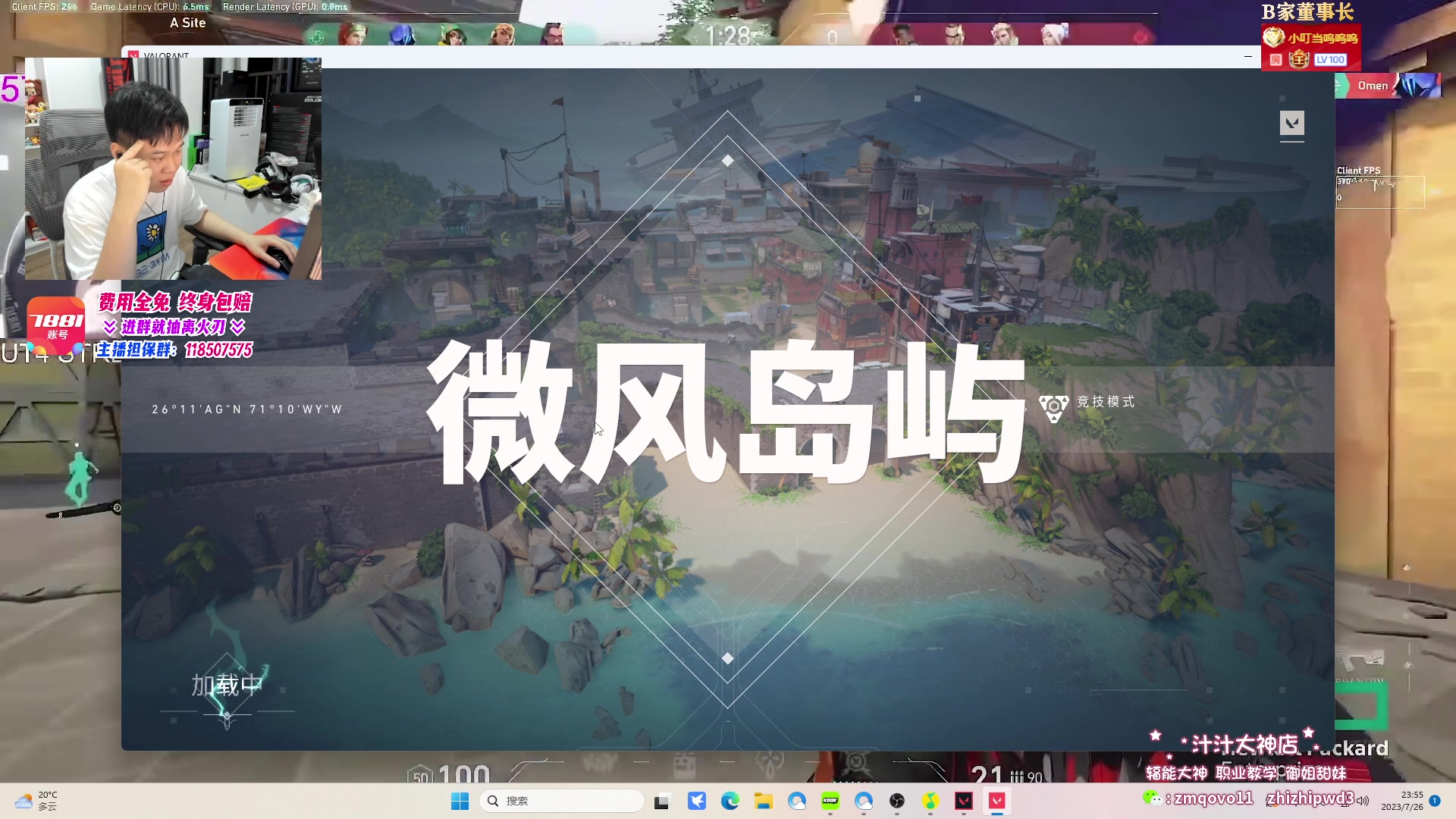Image resolution: width=1456 pixels, height=819 pixels.
Task: Click the streamer webcam thumbnail
Action: point(173,168)
